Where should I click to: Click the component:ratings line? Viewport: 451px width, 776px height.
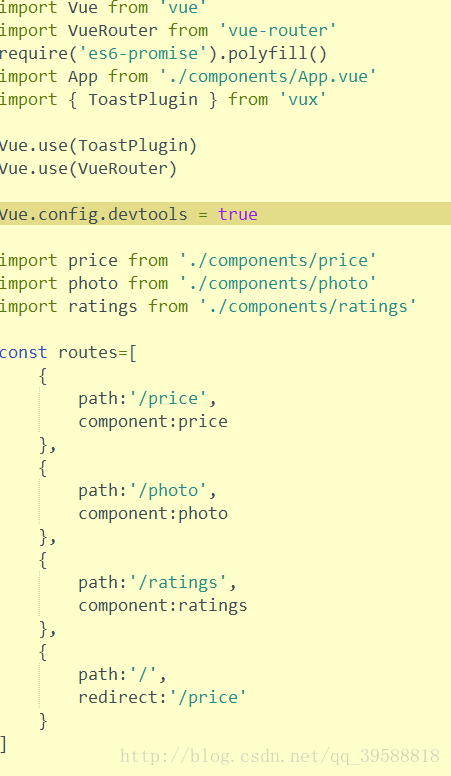click(163, 606)
